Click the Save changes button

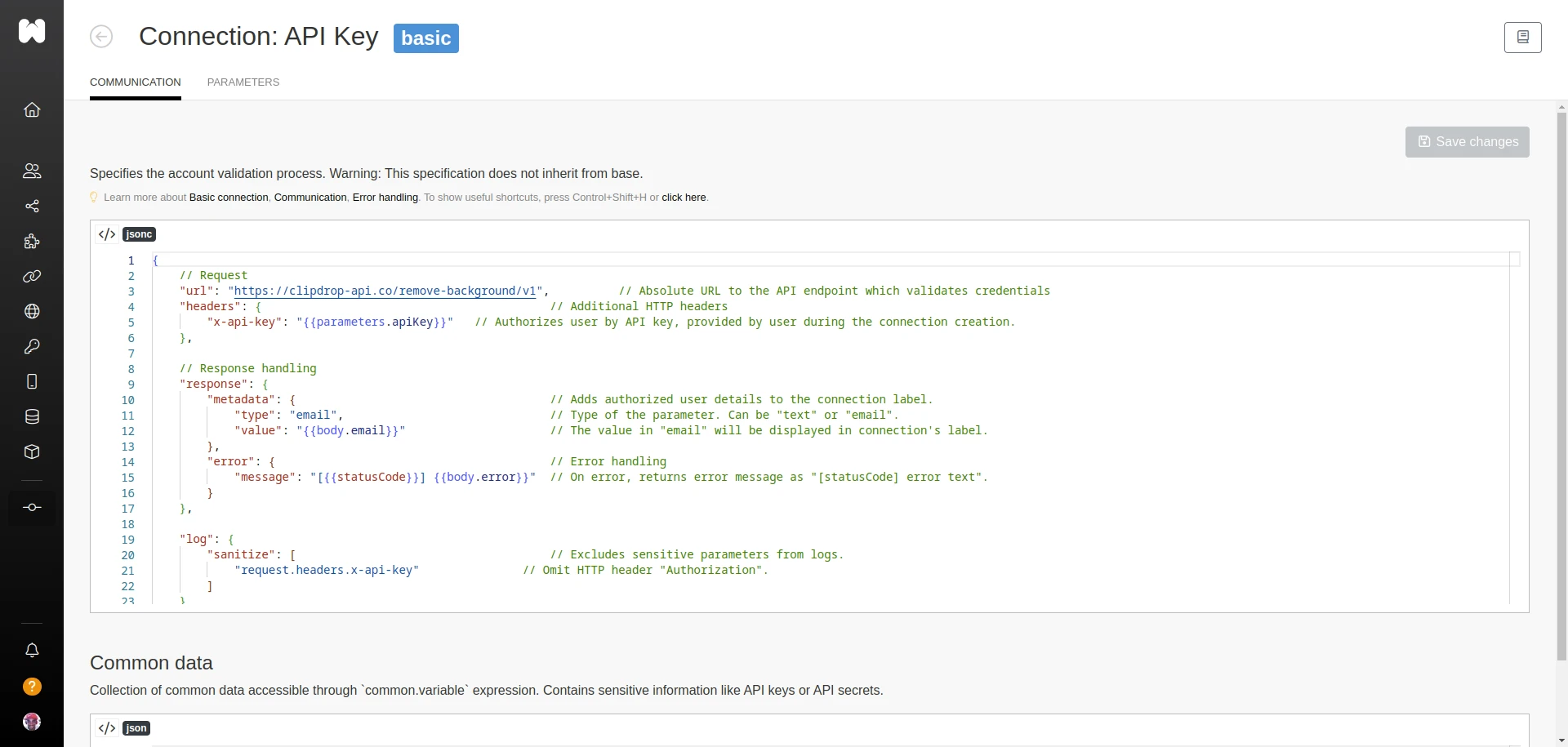(x=1467, y=142)
